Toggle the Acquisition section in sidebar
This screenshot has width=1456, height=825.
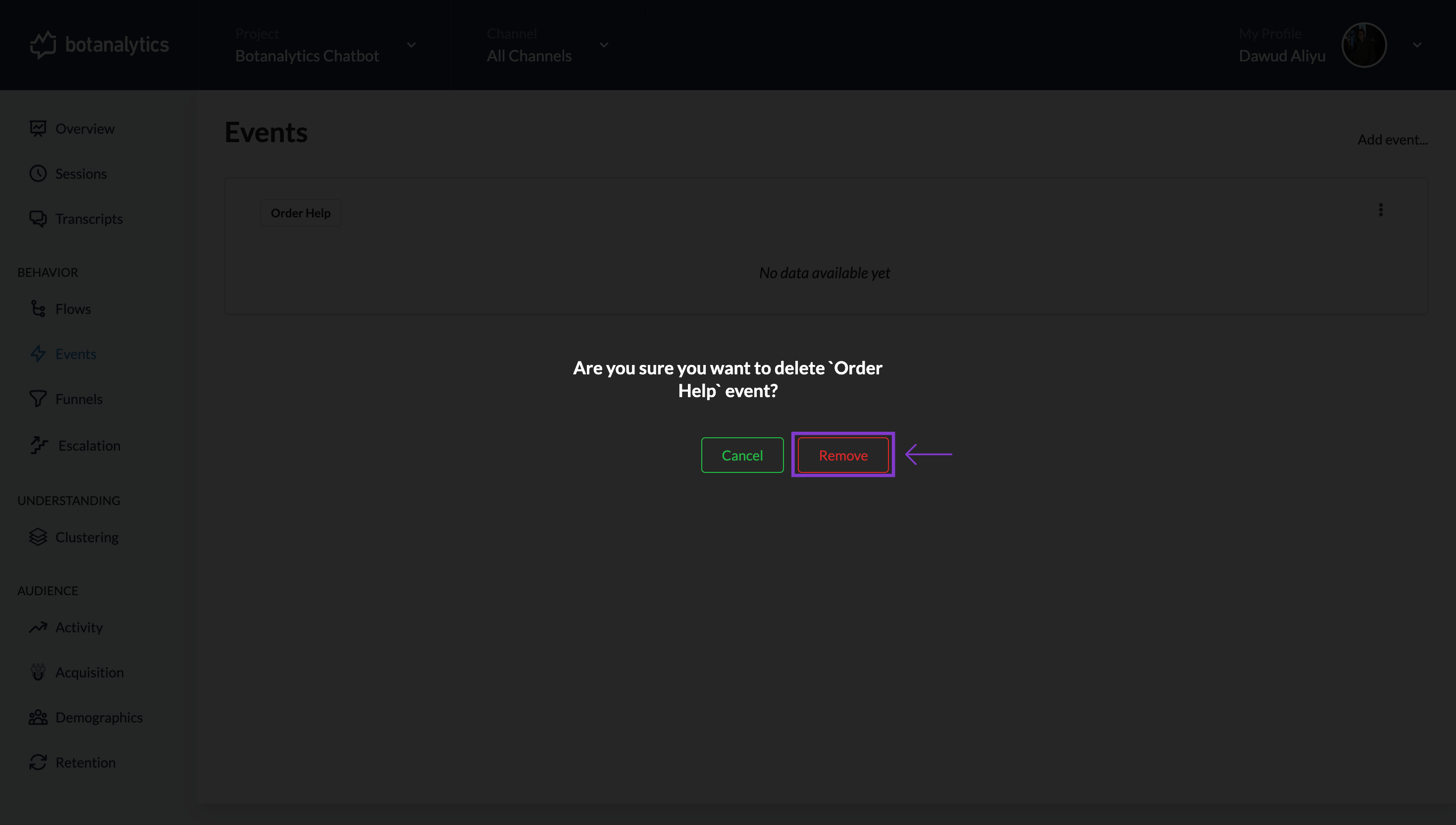coord(89,672)
